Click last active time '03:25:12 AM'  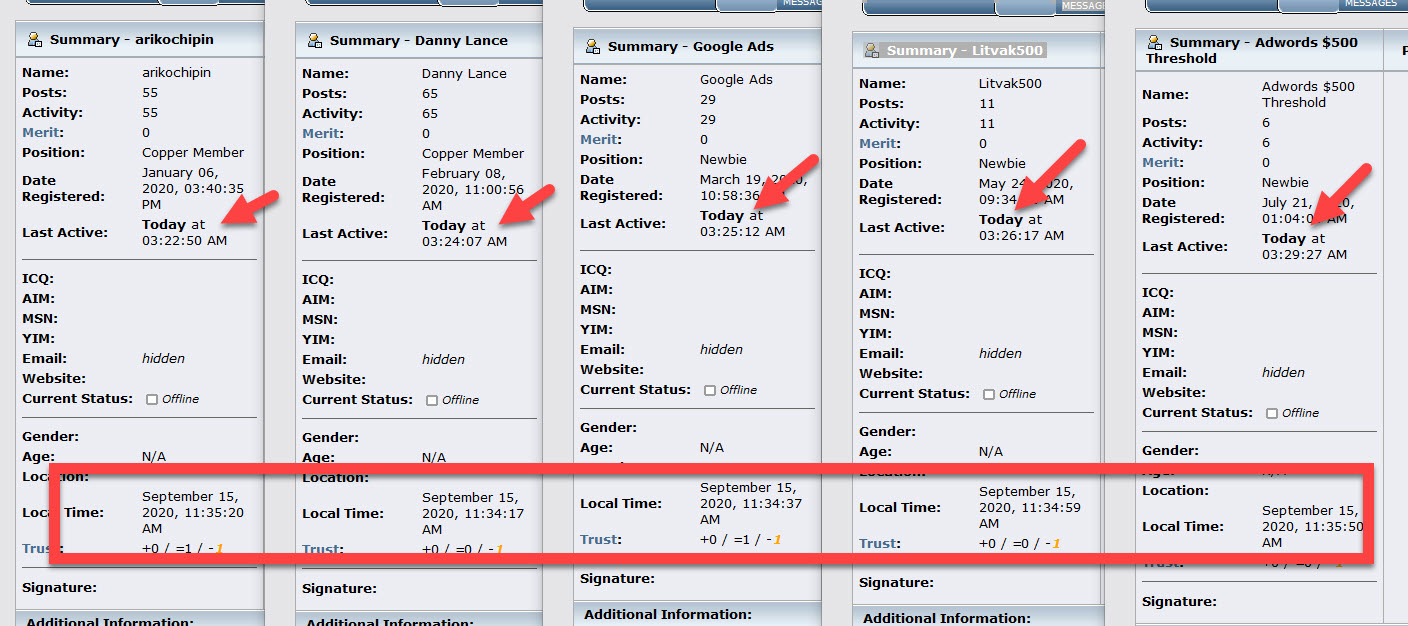(x=742, y=232)
